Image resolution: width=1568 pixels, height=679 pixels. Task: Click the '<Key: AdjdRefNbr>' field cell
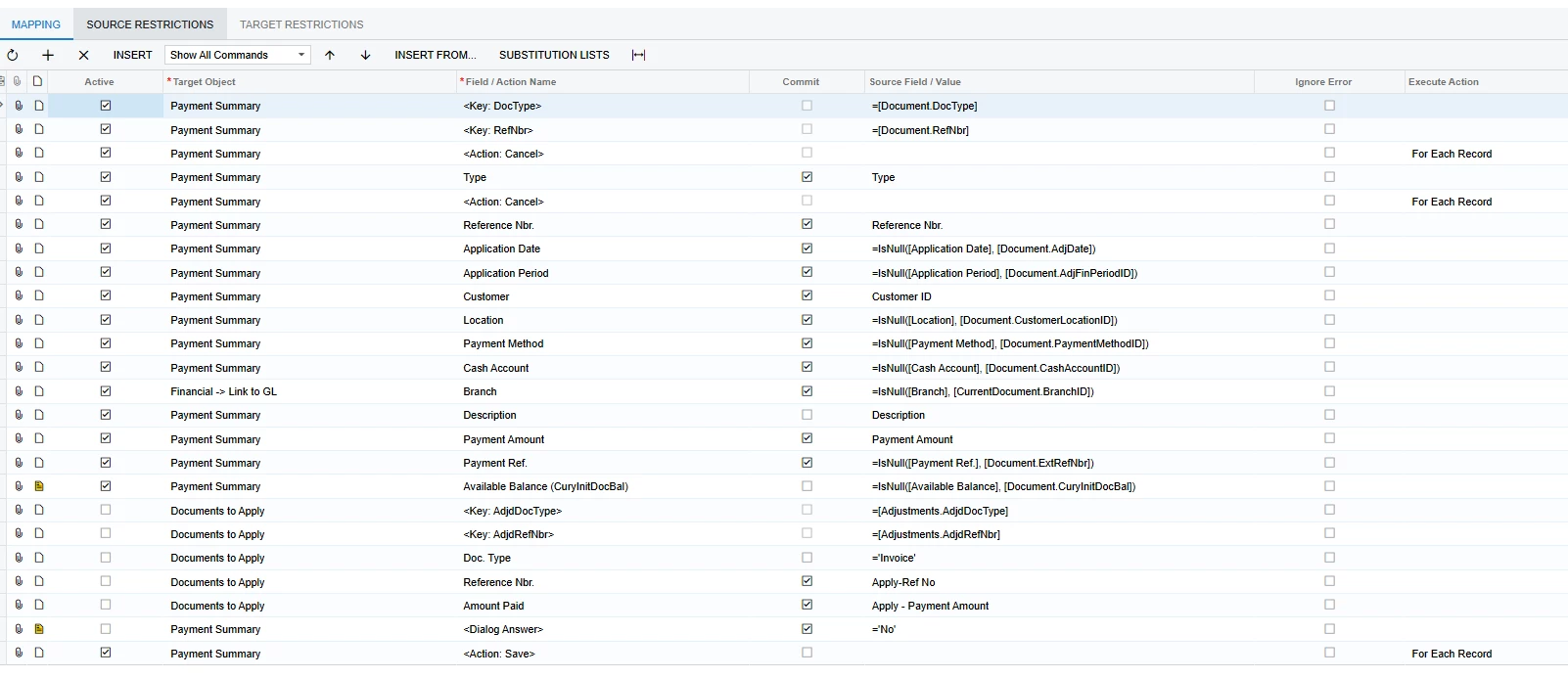click(x=603, y=534)
